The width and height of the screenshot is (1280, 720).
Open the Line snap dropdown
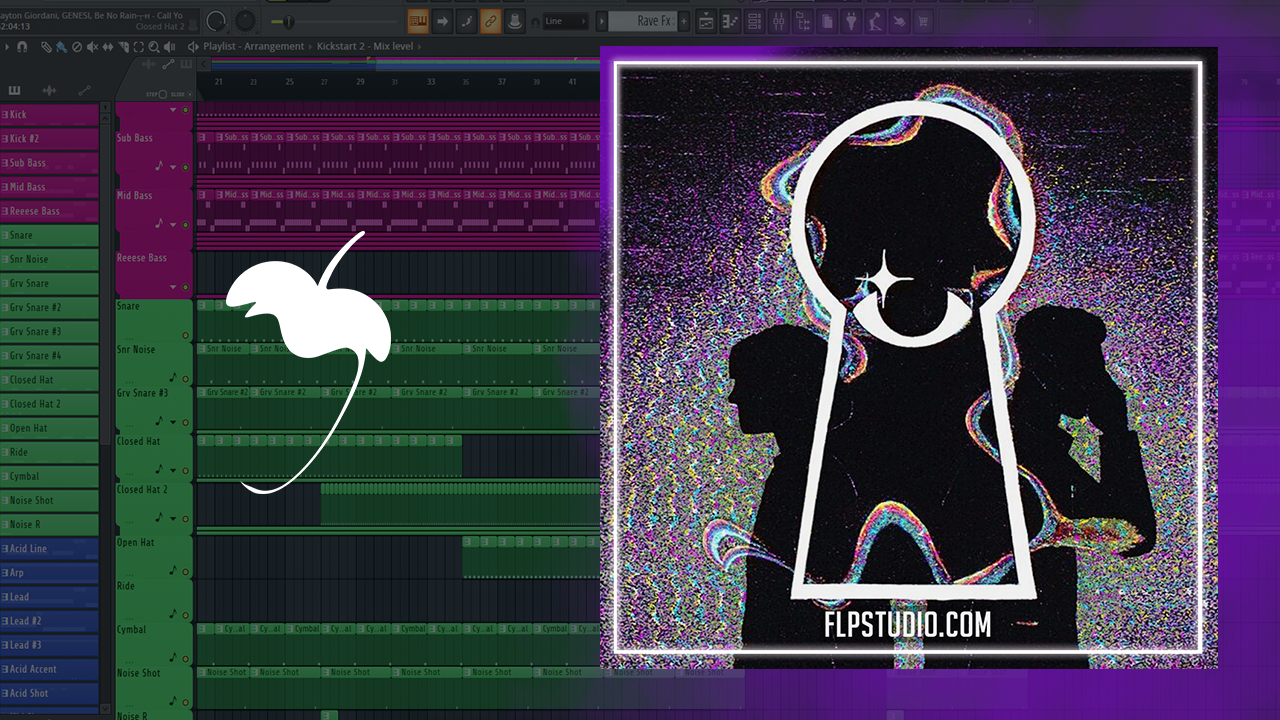(565, 21)
